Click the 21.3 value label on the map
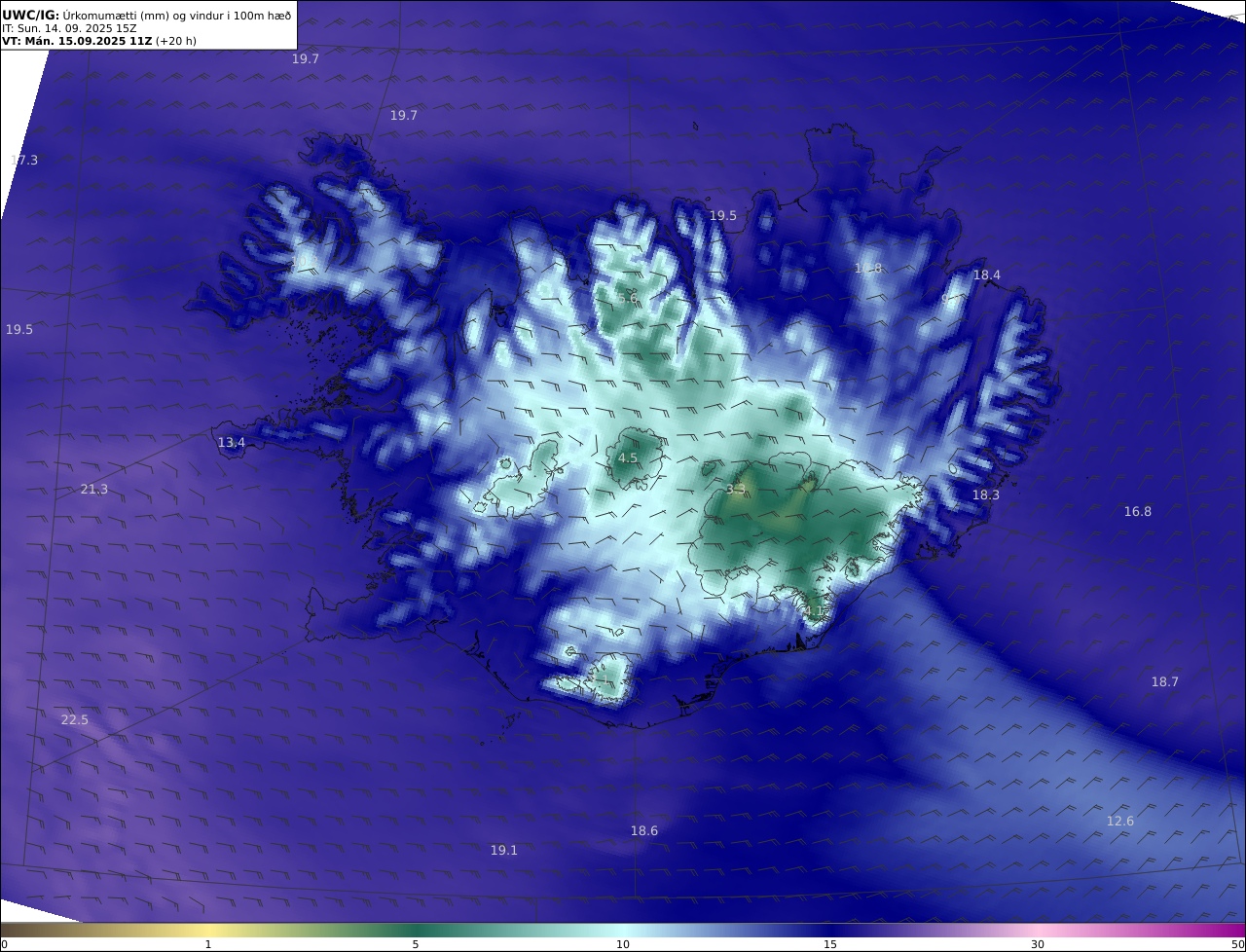 94,490
